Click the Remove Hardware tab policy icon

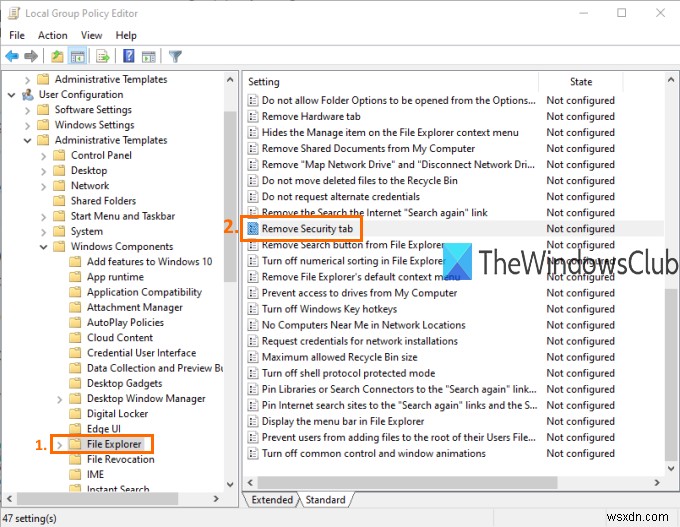coord(253,116)
